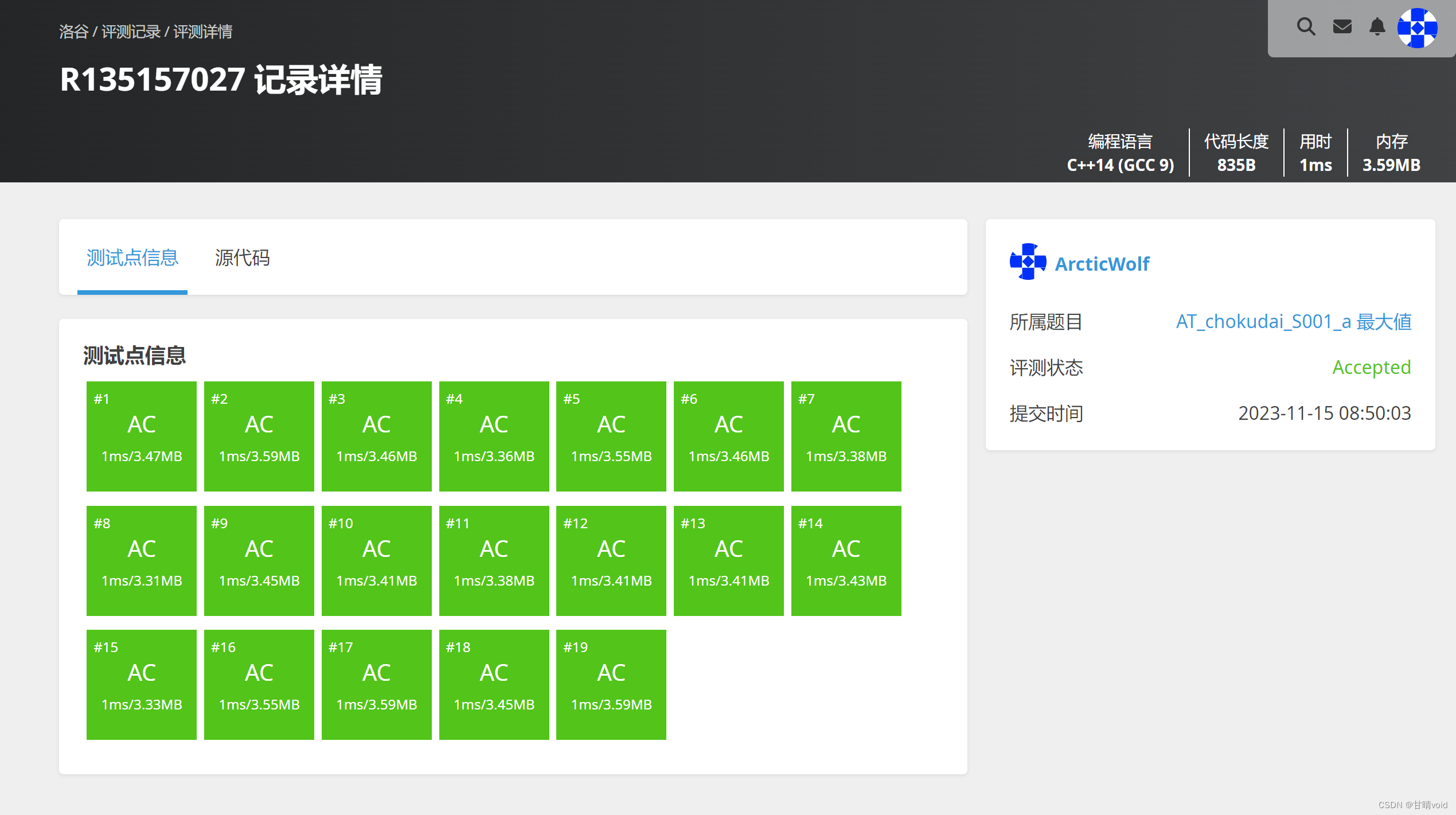1456x815 pixels.
Task: Select test case #5 block
Action: 611,436
